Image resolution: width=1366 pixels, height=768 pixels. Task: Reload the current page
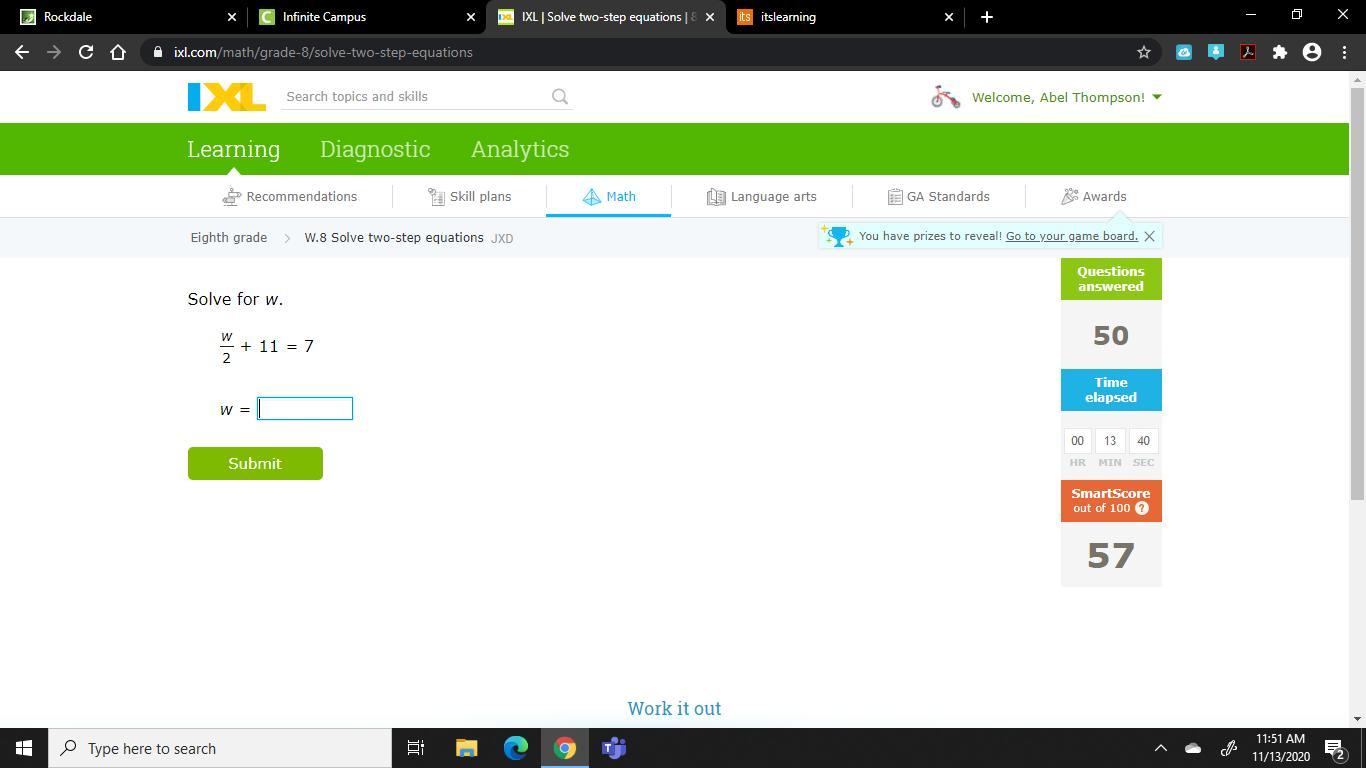pyautogui.click(x=86, y=52)
